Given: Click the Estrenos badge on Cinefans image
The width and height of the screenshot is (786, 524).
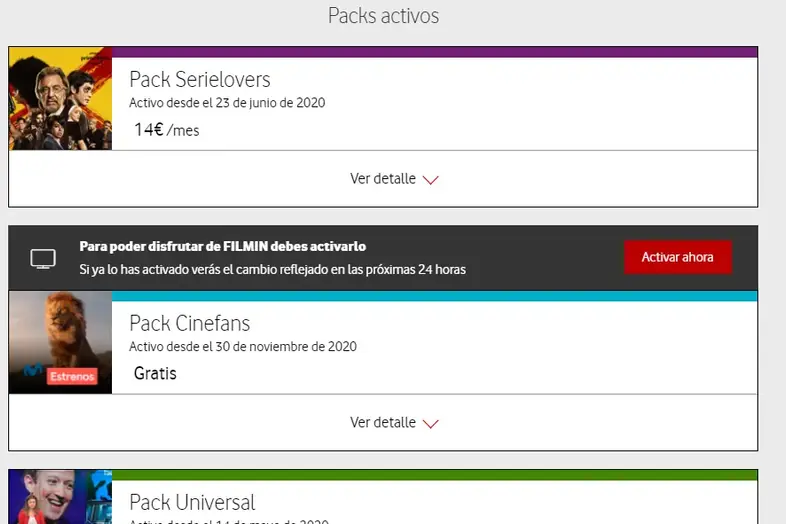Looking at the screenshot, I should (x=72, y=376).
